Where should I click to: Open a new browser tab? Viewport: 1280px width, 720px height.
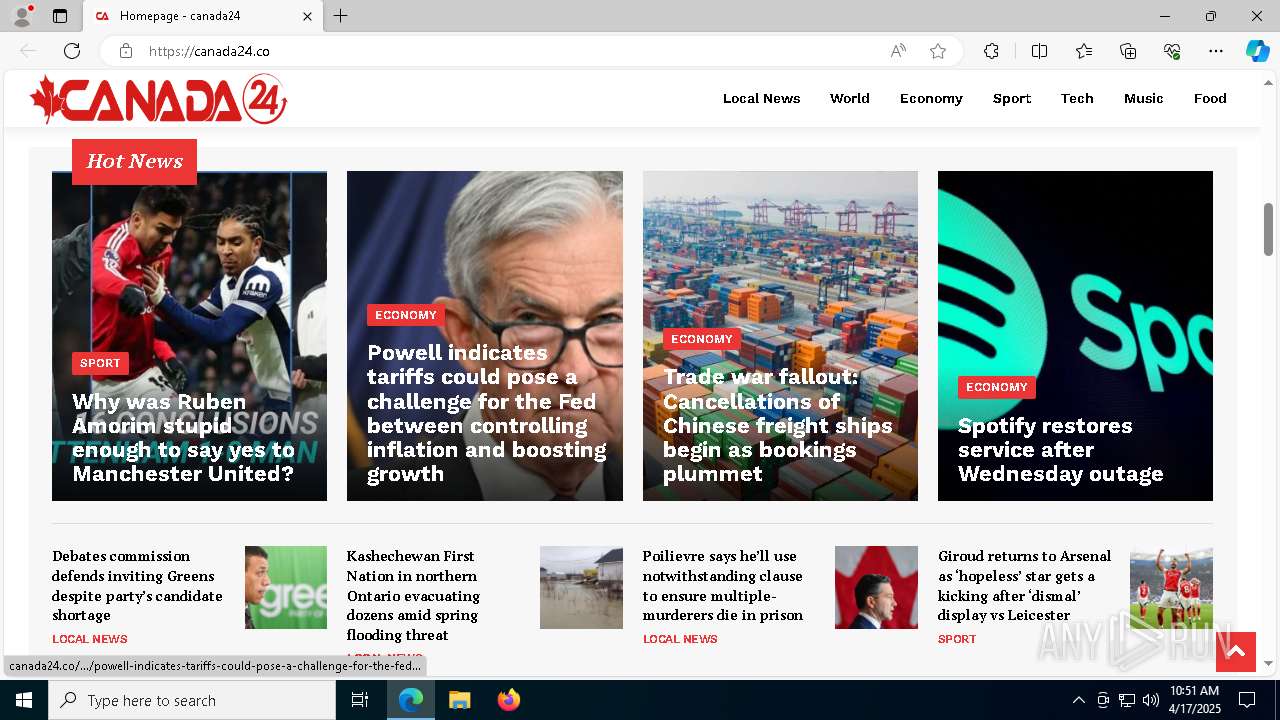point(341,16)
